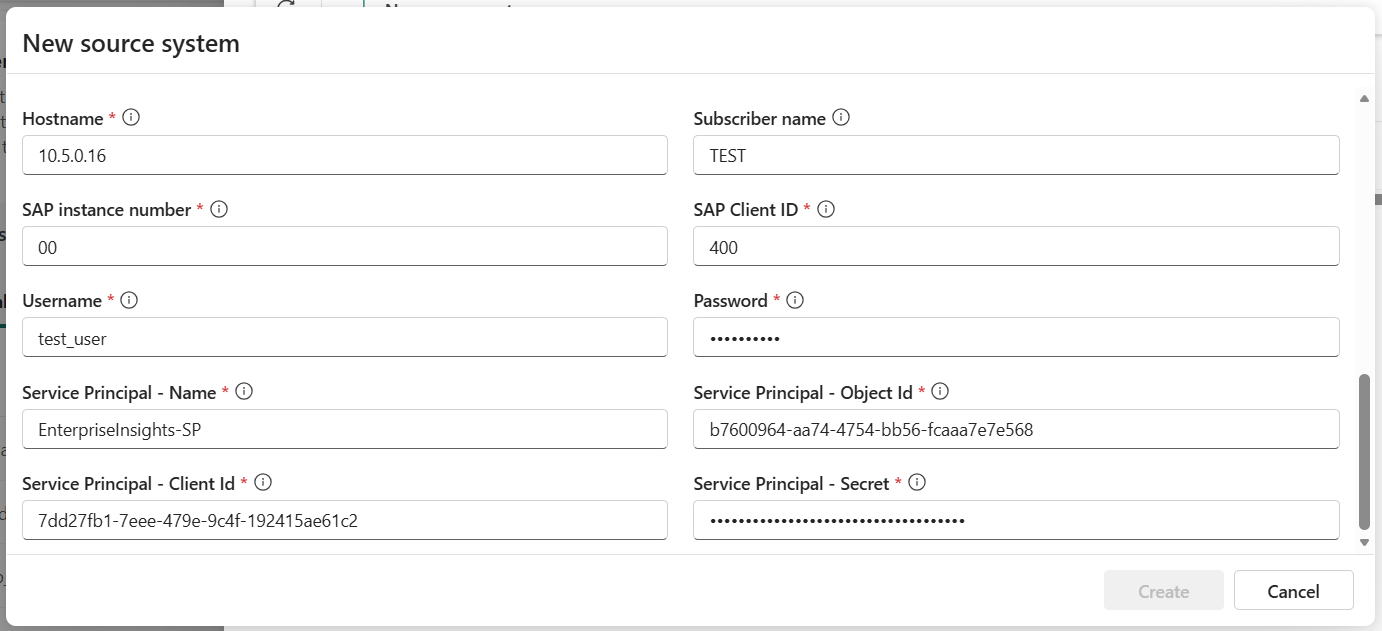Focus the Subscriber name text box
Image resolution: width=1382 pixels, height=631 pixels.
1015,156
